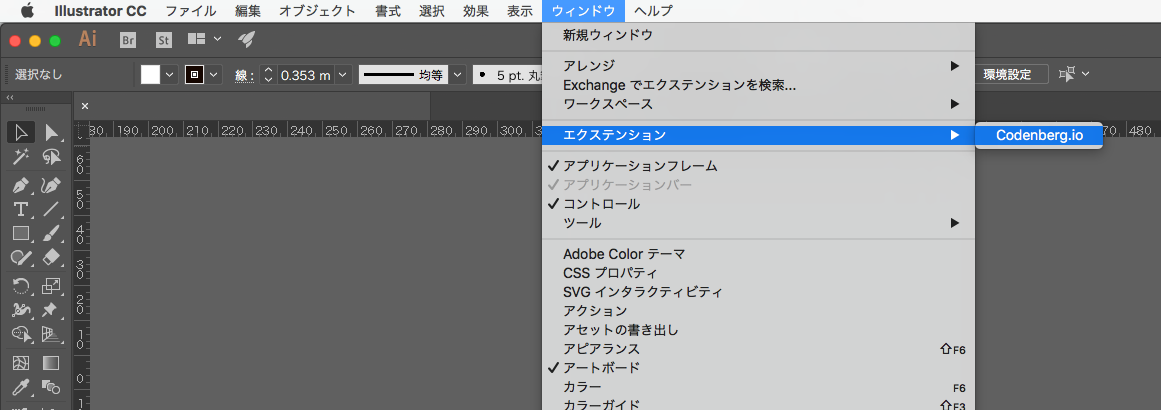Open Adobe Bridge via Br icon
Image resolution: width=1161 pixels, height=410 pixels.
[x=127, y=40]
